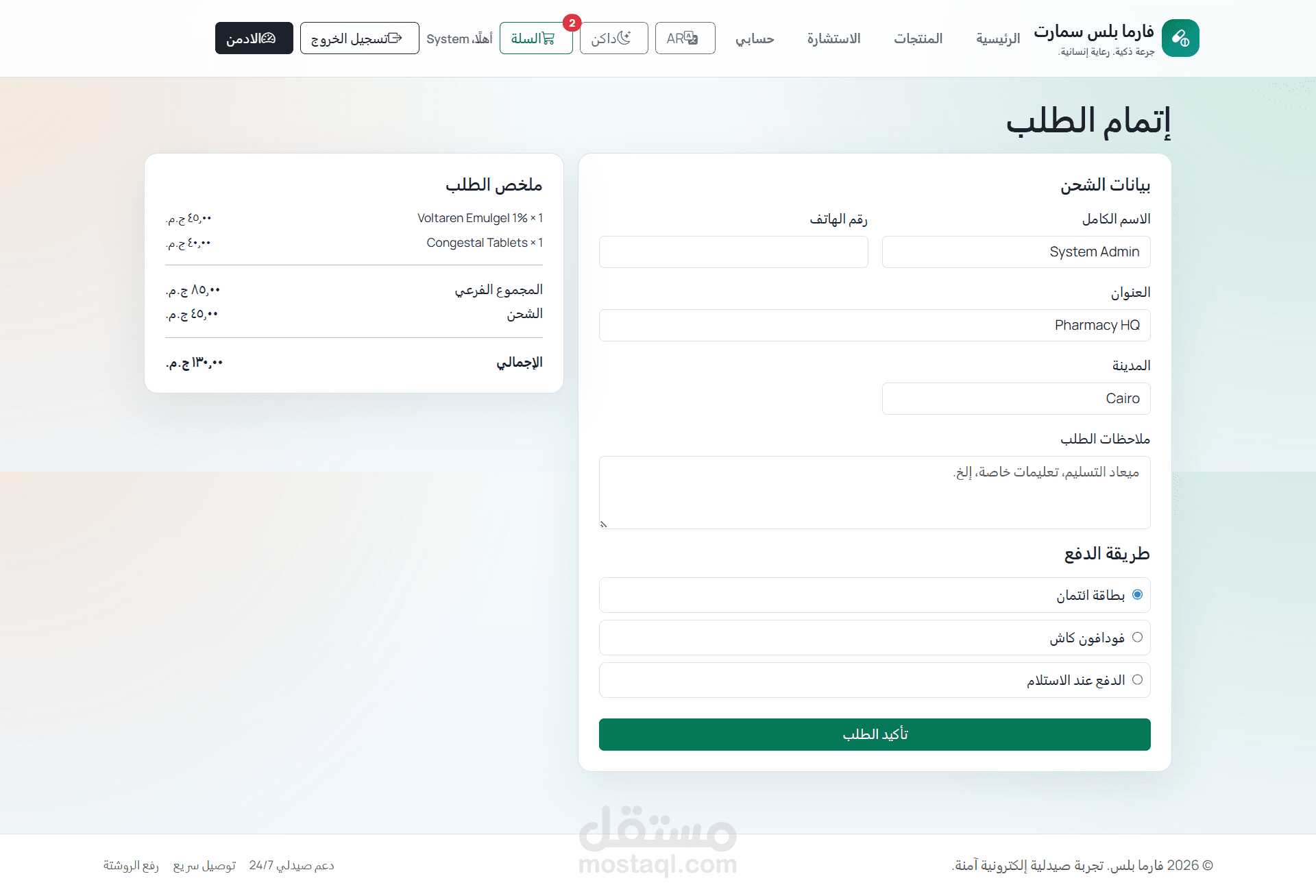This screenshot has height=896, width=1316.
Task: Open my account (حسابي) menu item
Action: pos(755,38)
